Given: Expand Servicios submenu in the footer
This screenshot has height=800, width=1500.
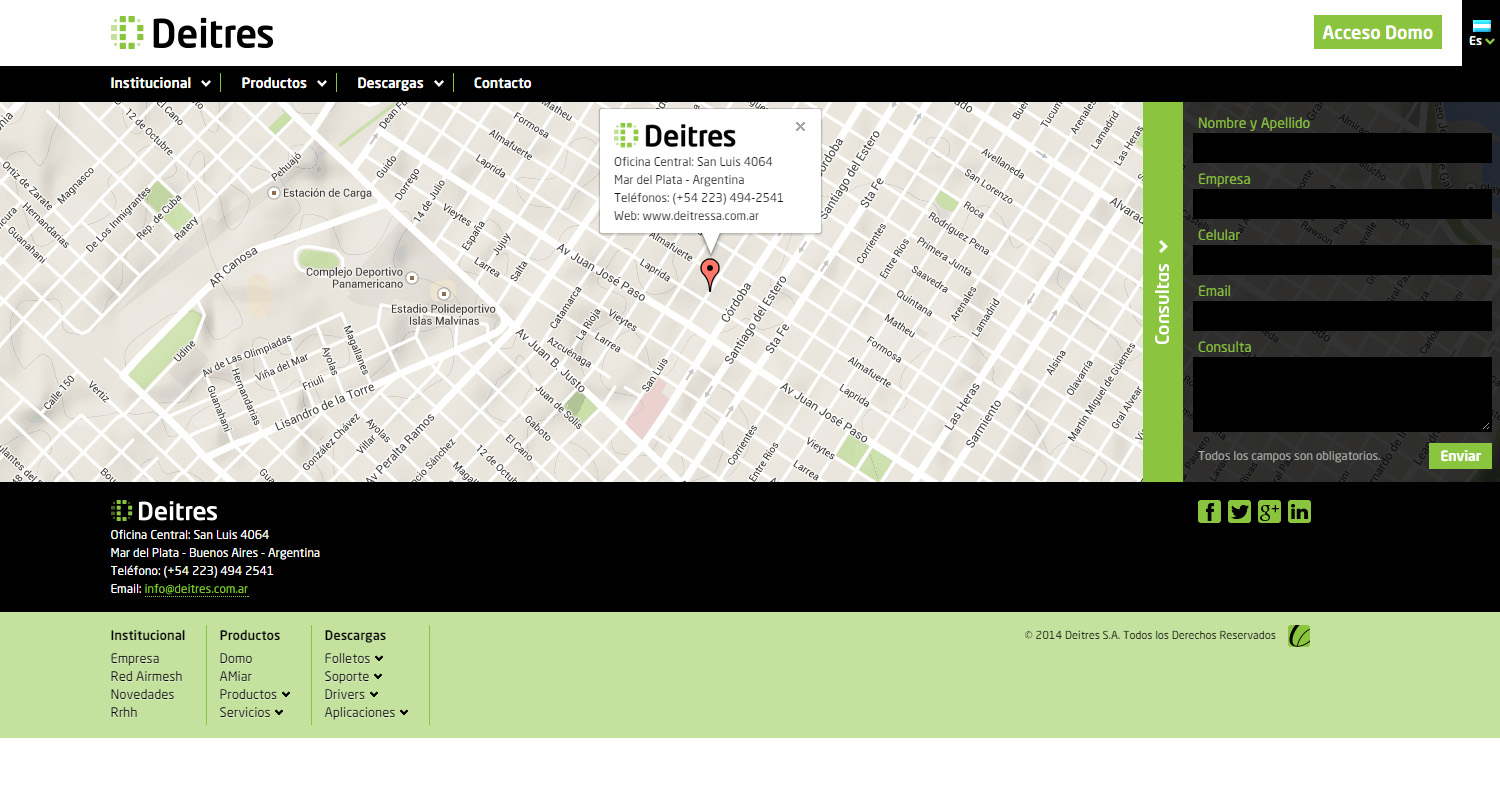Looking at the screenshot, I should pos(251,712).
